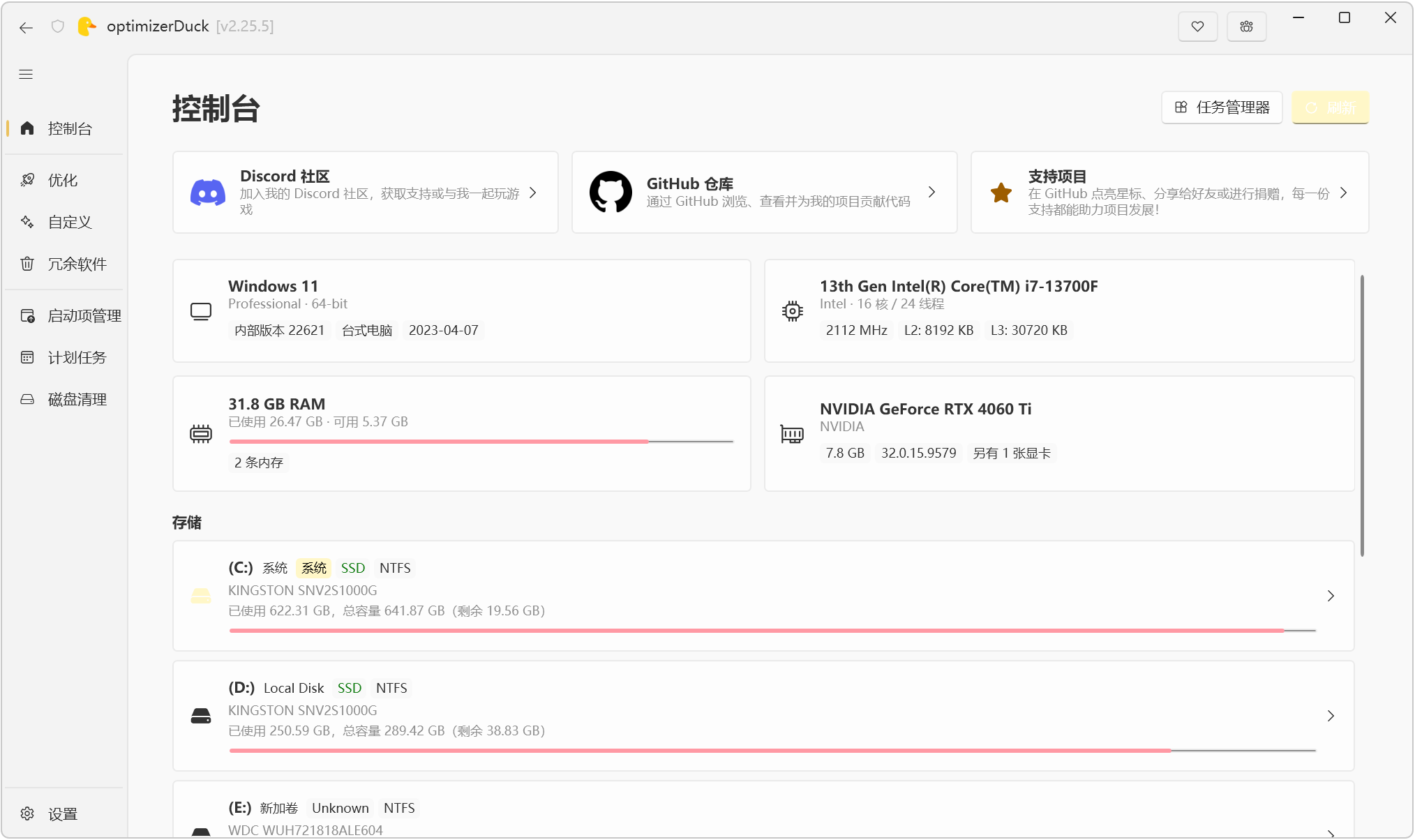Toggle the hamburger navigation menu
The width and height of the screenshot is (1415, 840).
26,75
